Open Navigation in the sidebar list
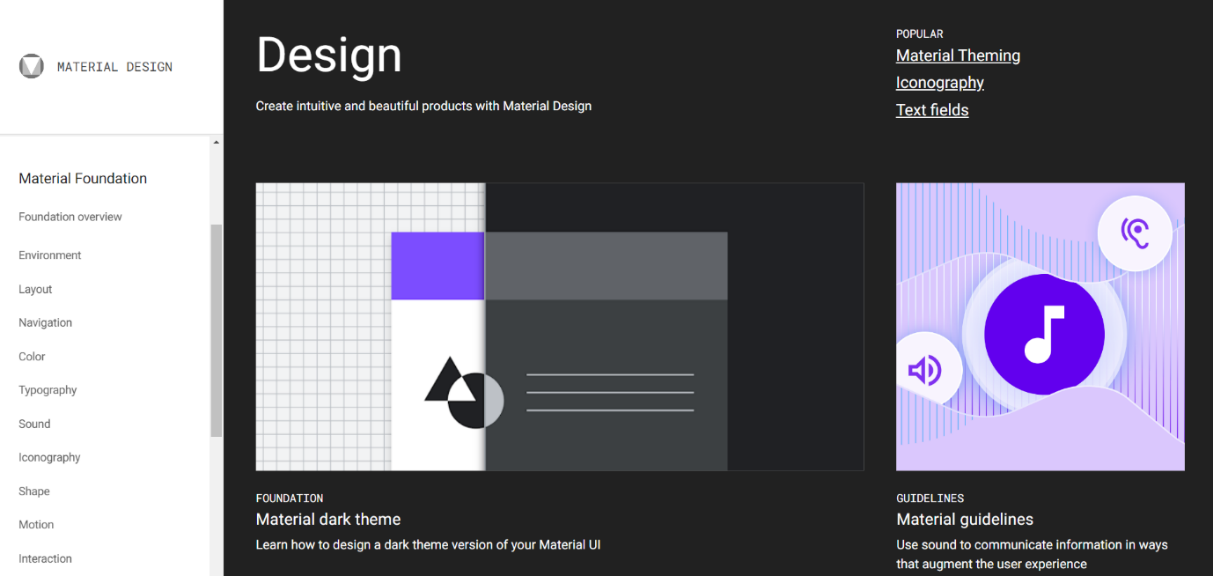The height and width of the screenshot is (576, 1213). (45, 323)
